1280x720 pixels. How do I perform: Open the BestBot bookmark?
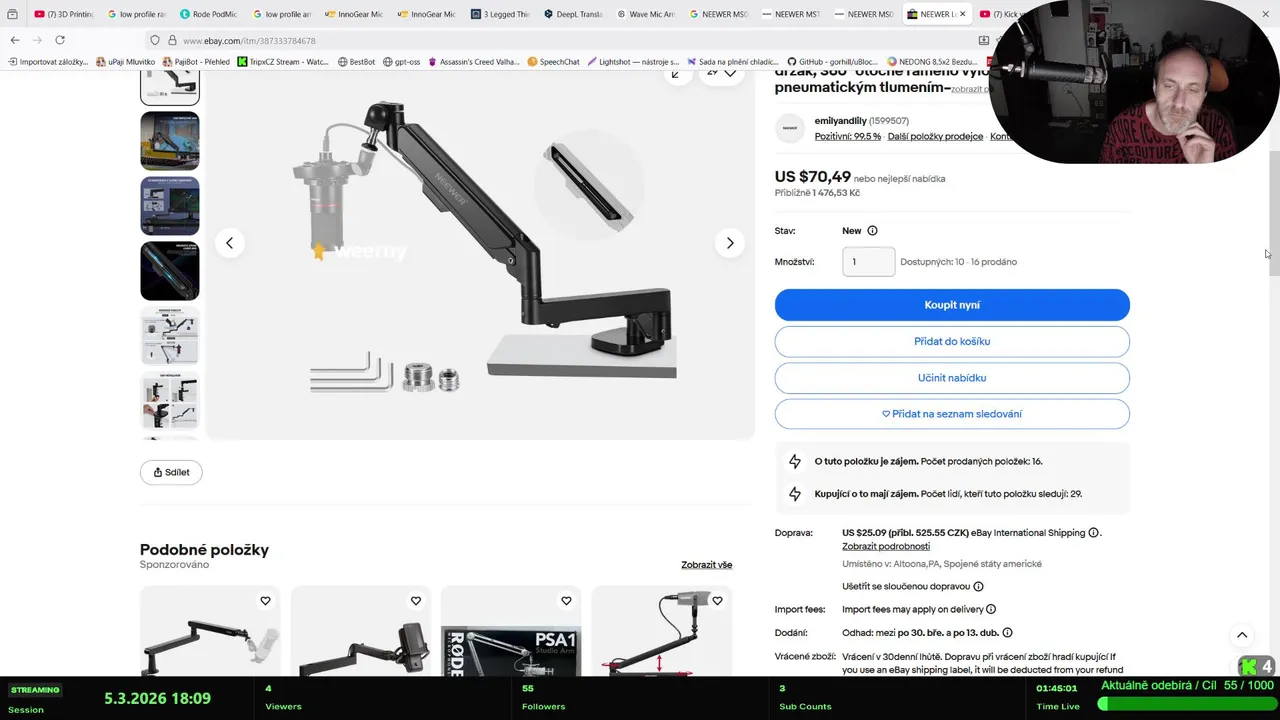coord(356,62)
